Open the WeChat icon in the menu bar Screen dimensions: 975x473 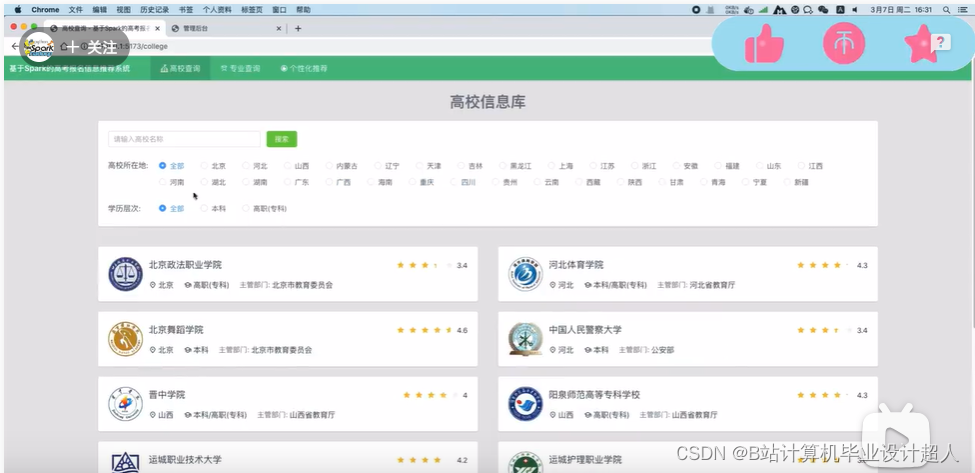pos(823,10)
